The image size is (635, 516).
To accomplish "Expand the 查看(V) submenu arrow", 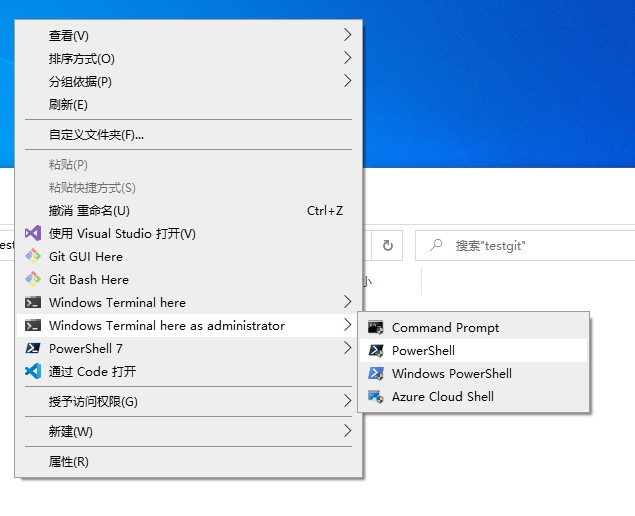I will (x=347, y=35).
